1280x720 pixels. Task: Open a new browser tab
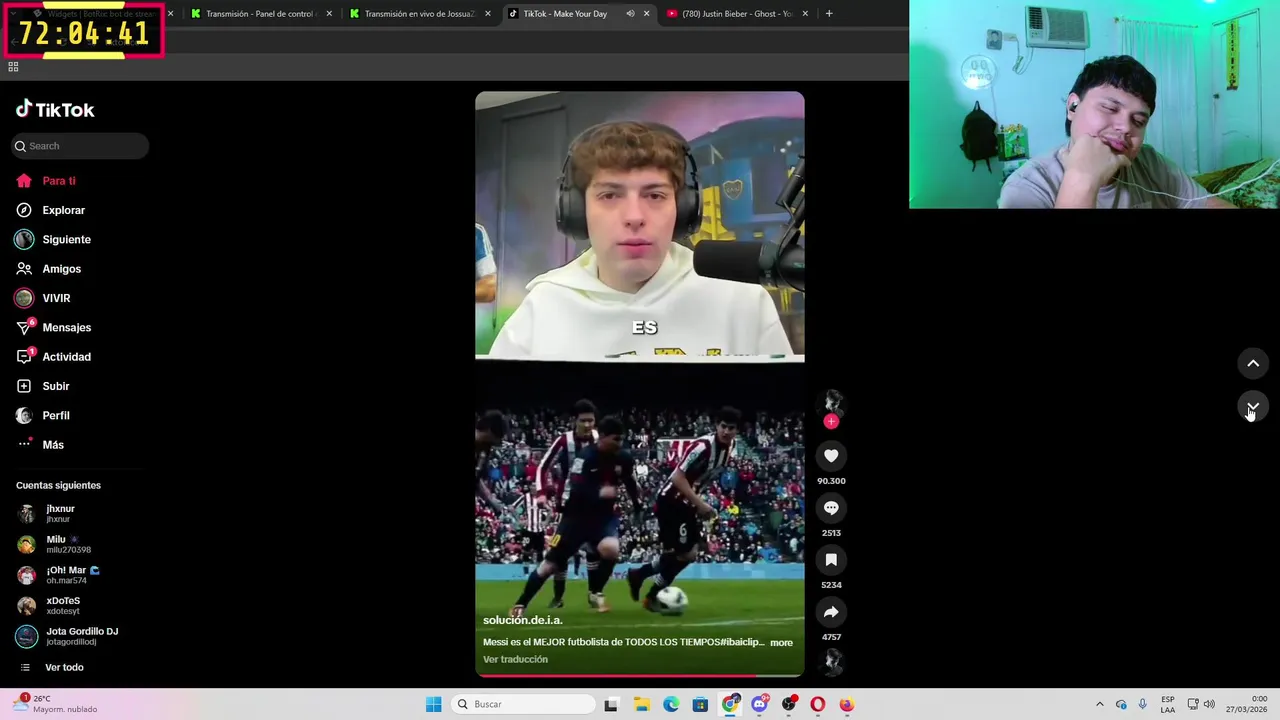[x=829, y=14]
